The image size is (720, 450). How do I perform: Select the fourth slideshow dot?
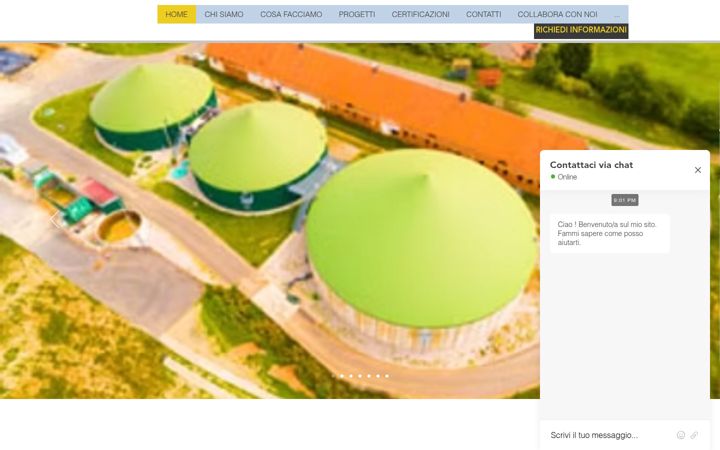[x=369, y=376]
